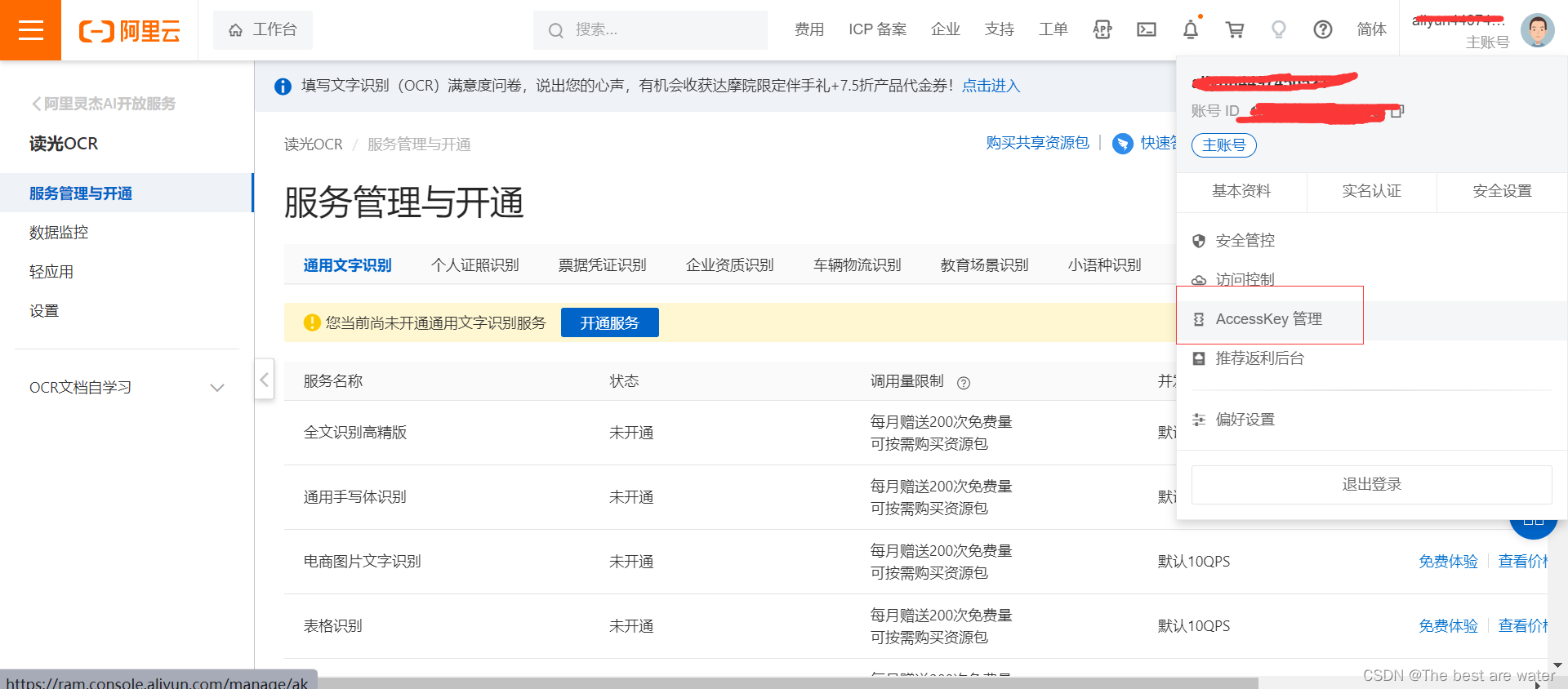Click the Aliyun logo
The width and height of the screenshot is (1568, 689).
[x=129, y=31]
